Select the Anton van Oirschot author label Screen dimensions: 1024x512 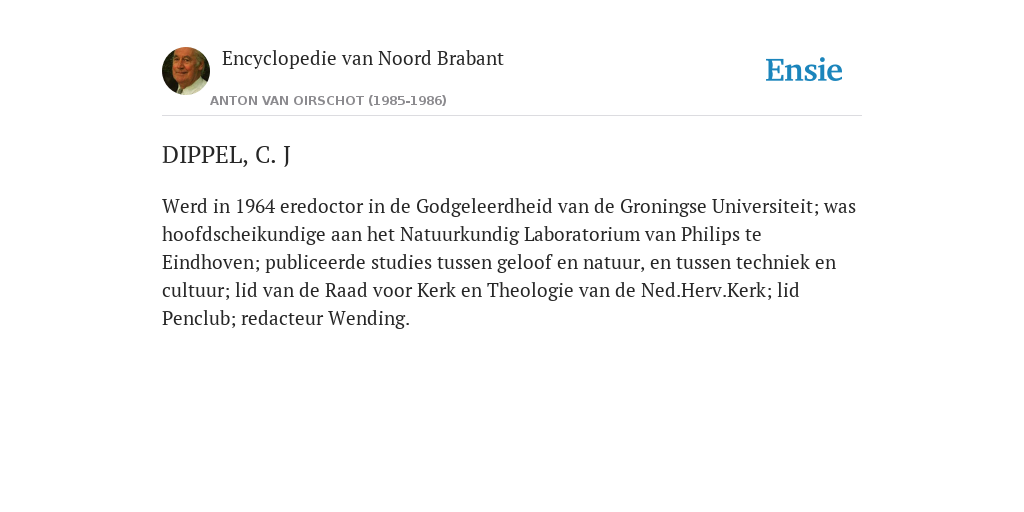(x=328, y=101)
